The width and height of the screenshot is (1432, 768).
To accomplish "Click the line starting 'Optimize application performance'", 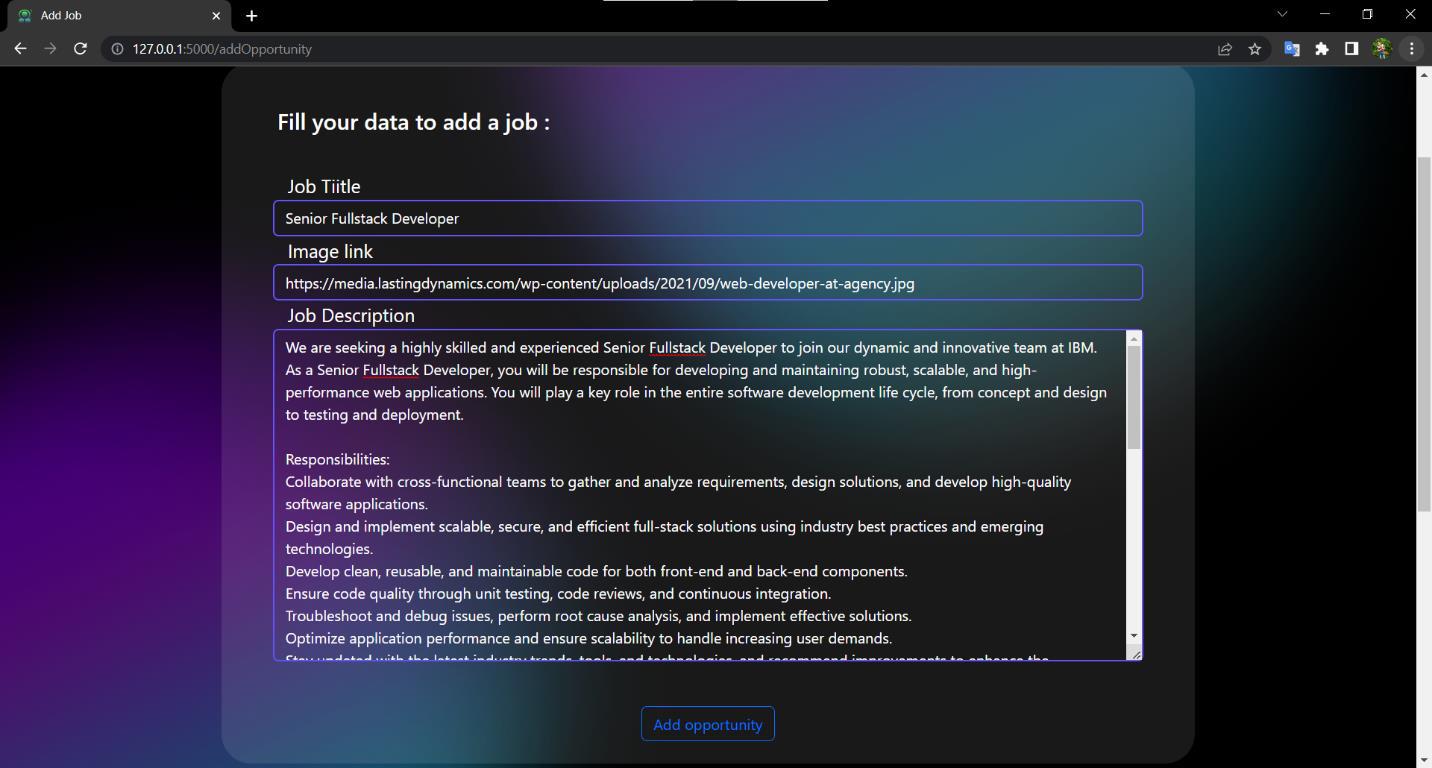I will pos(588,638).
